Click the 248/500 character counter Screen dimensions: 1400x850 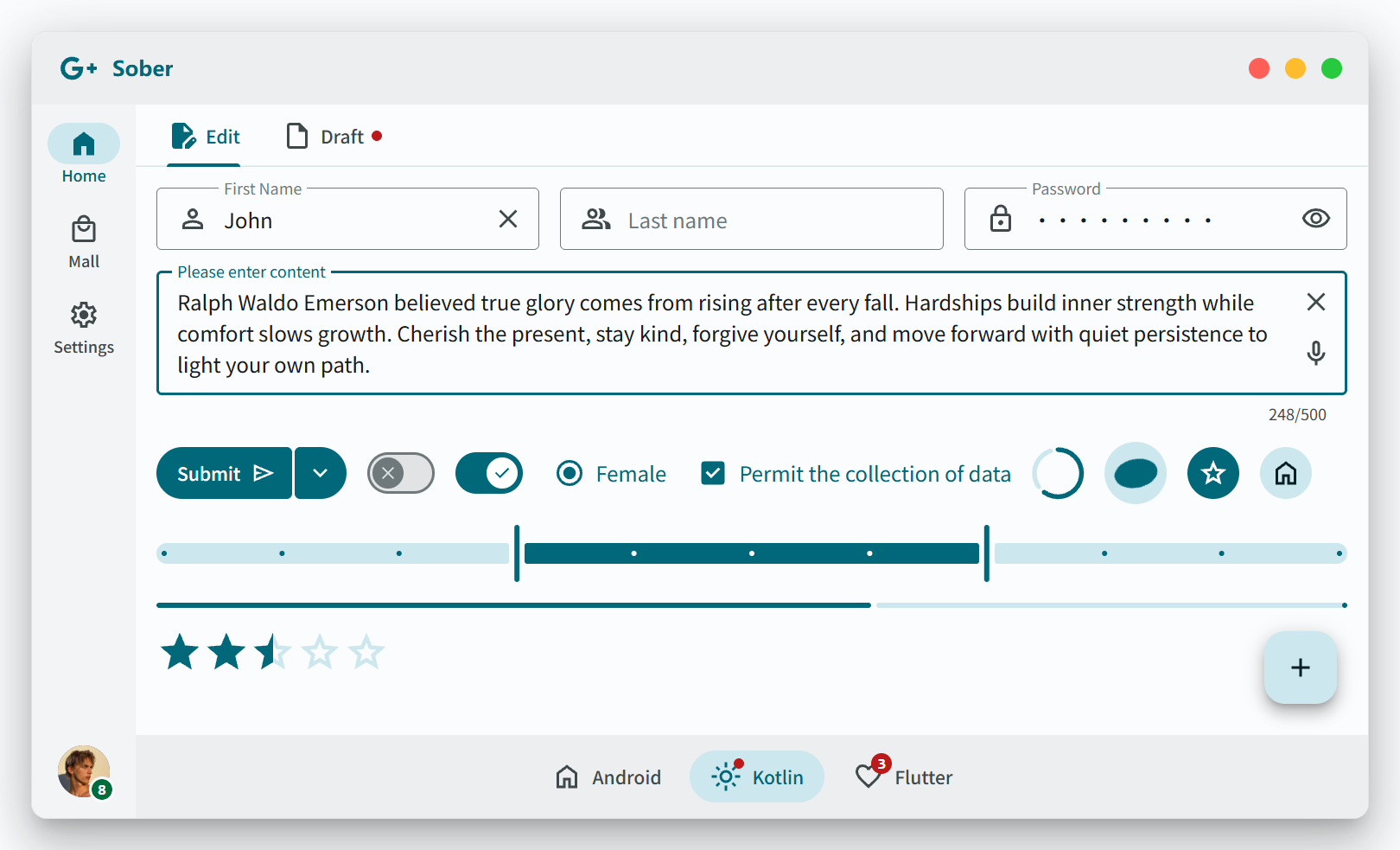click(x=1297, y=414)
